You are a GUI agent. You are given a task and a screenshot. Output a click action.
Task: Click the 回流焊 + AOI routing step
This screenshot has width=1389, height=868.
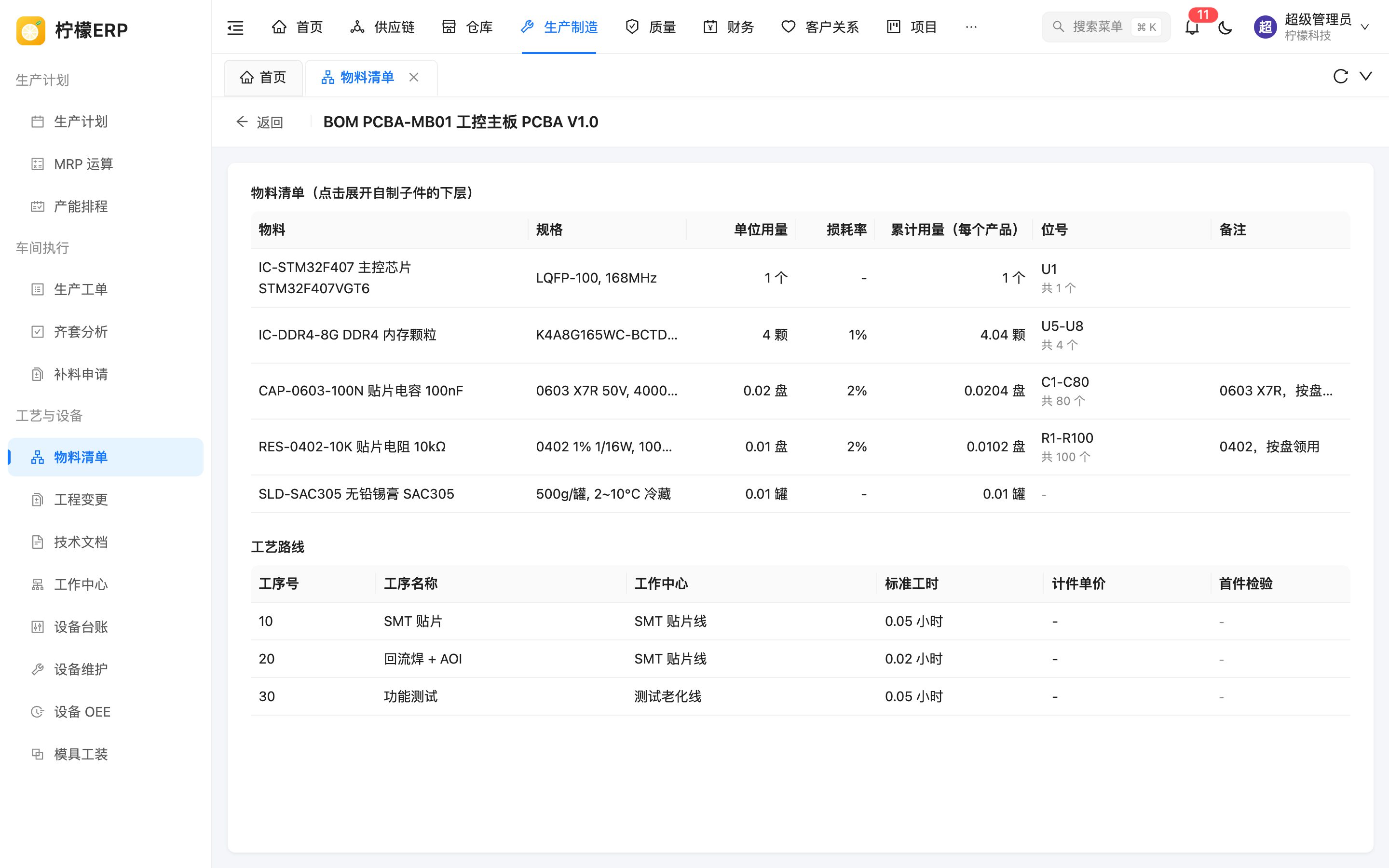pos(800,659)
